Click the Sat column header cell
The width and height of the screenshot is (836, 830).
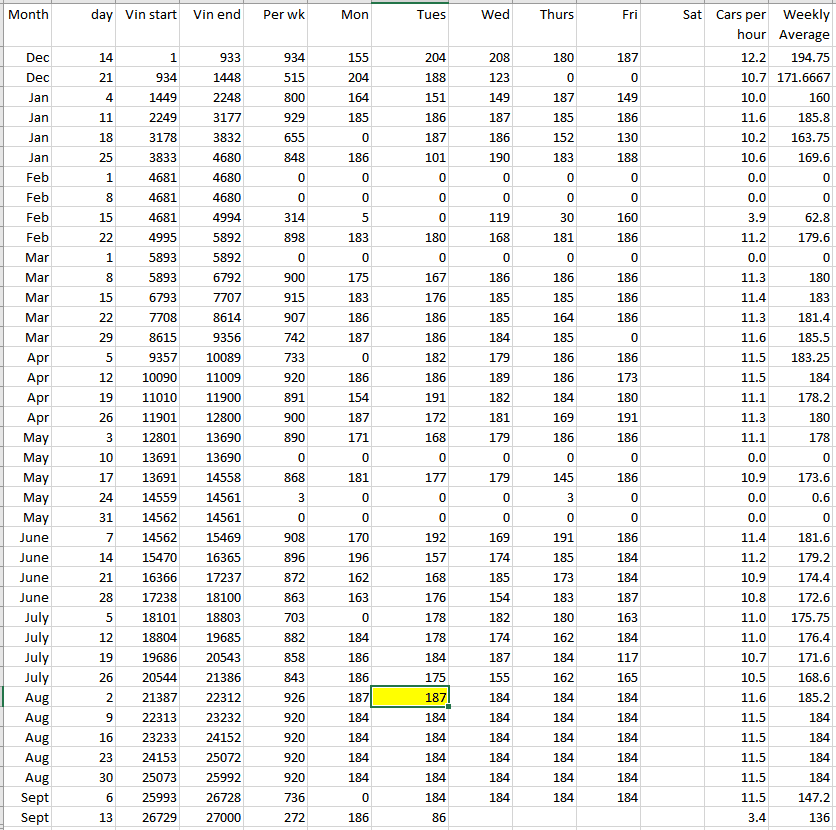pyautogui.click(x=675, y=15)
